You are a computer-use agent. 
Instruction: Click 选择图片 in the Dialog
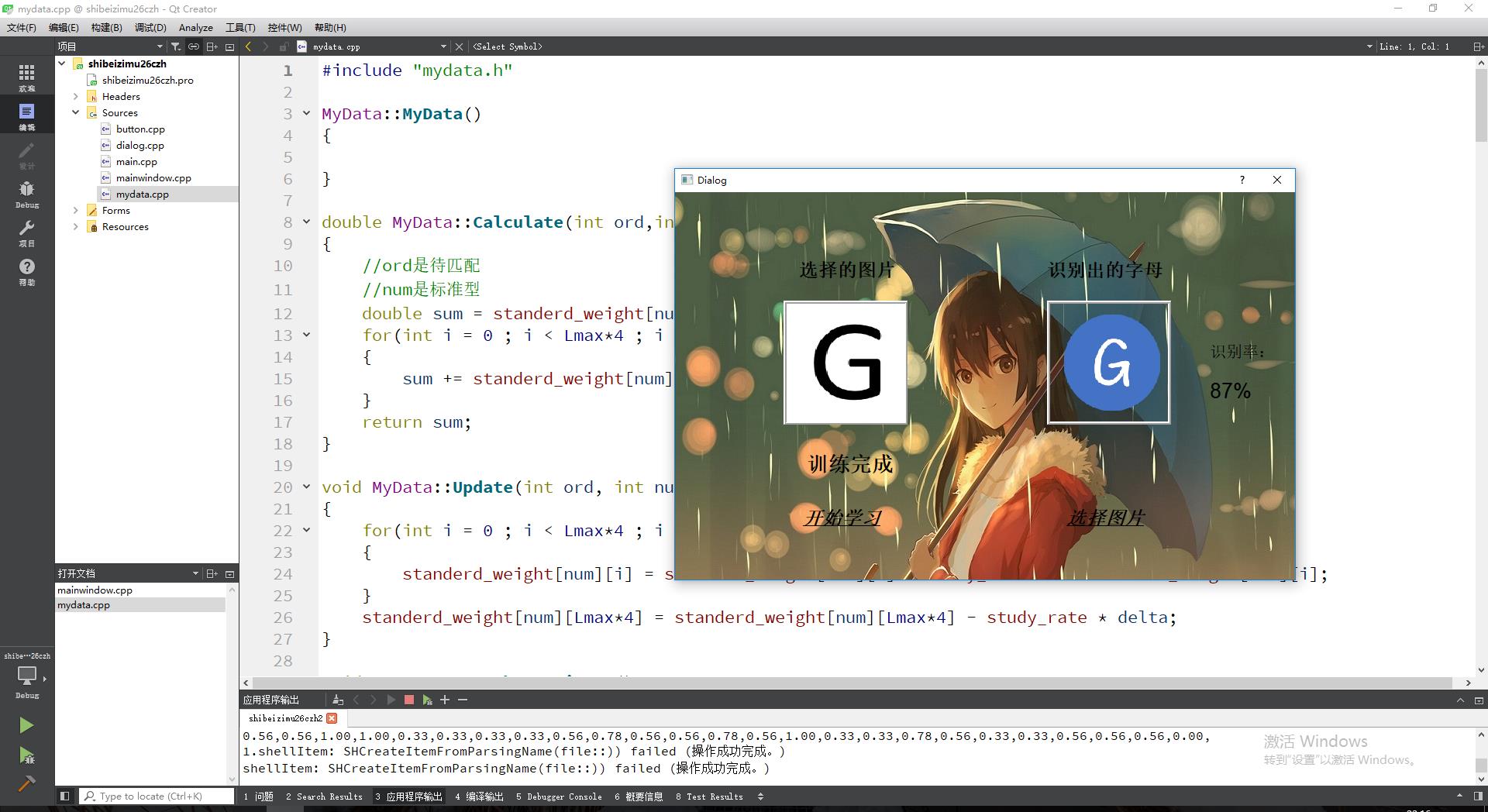click(x=1106, y=518)
